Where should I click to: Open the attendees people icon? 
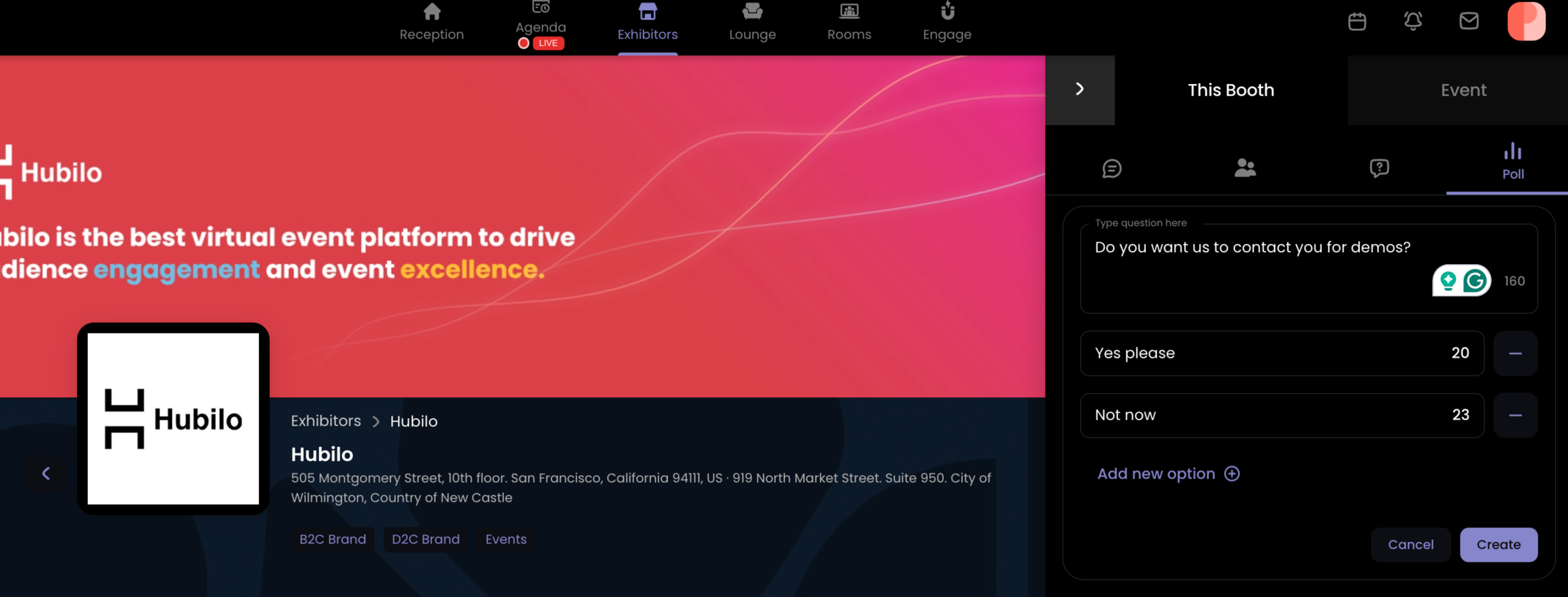point(1245,168)
